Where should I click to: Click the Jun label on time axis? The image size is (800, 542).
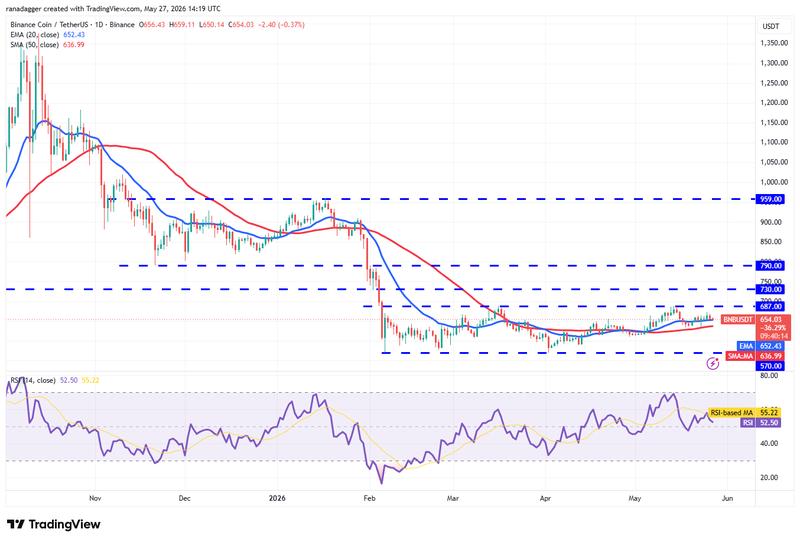pos(728,498)
